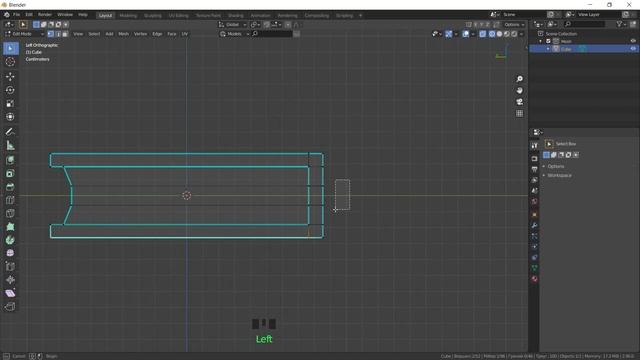Toggle X-Ray display
This screenshot has width=640, height=360.
[x=483, y=34]
